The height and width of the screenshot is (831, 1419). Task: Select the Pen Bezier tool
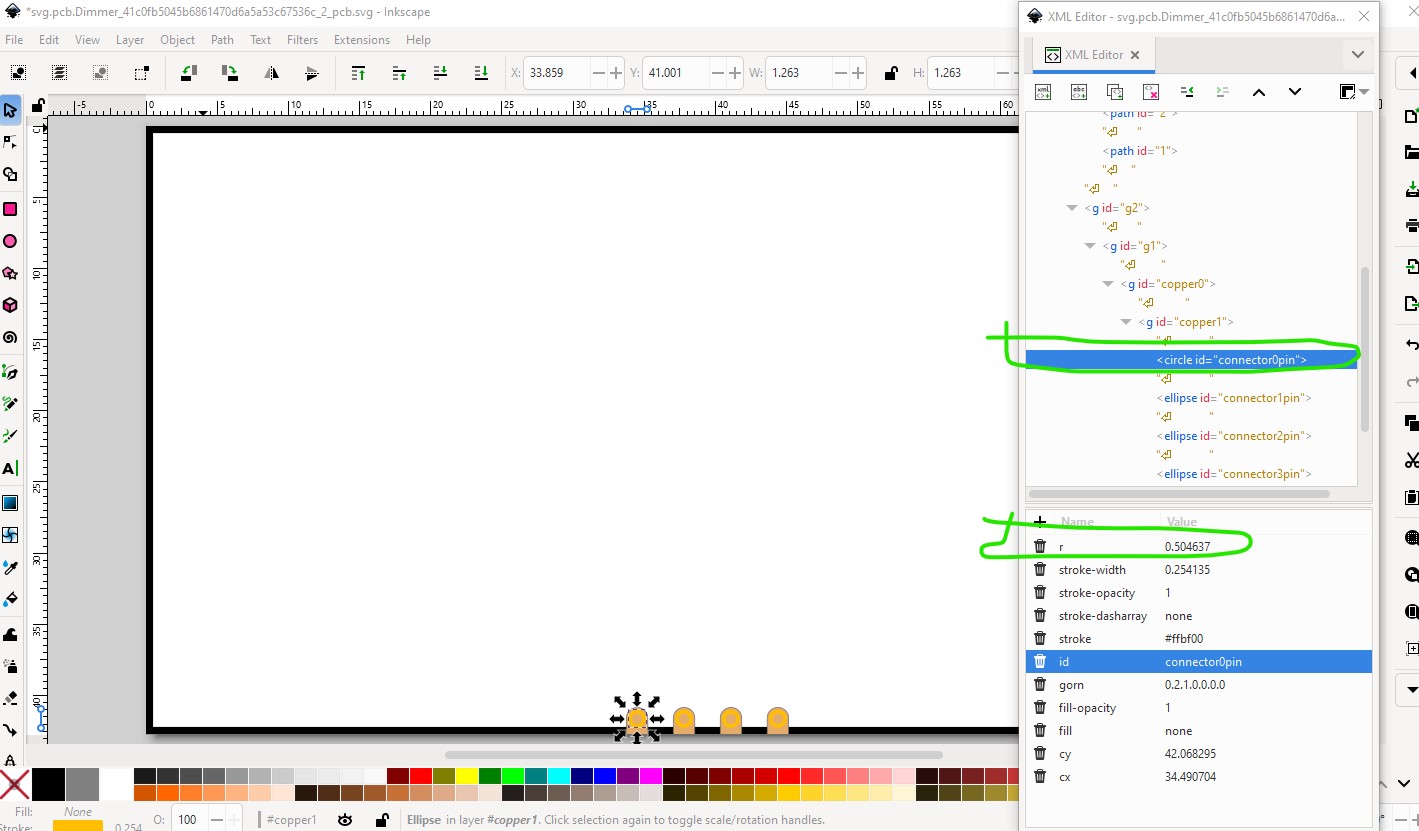coord(10,372)
